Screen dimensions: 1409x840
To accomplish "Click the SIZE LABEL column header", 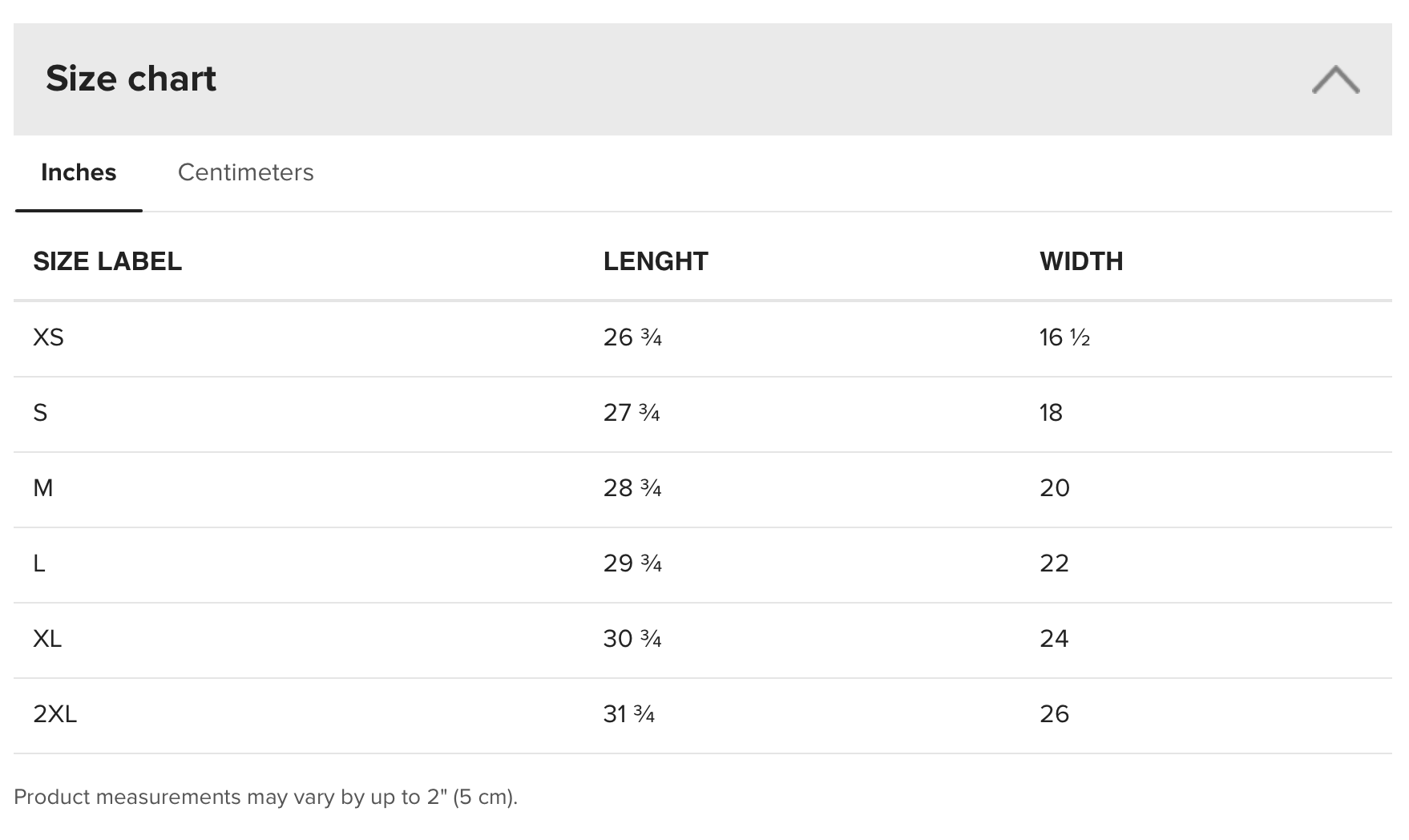I will click(x=107, y=261).
